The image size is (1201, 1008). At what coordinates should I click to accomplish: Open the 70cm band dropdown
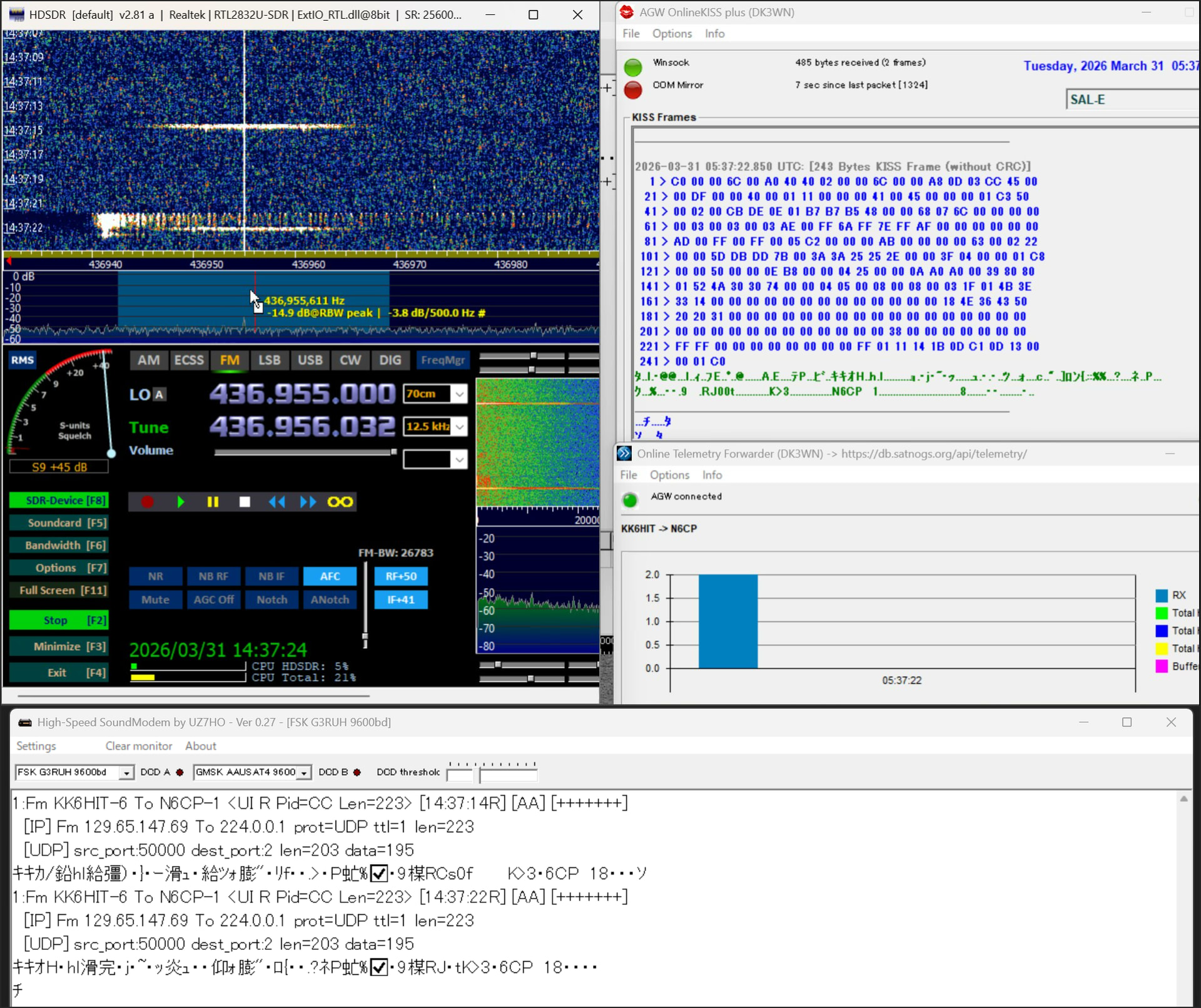point(460,394)
